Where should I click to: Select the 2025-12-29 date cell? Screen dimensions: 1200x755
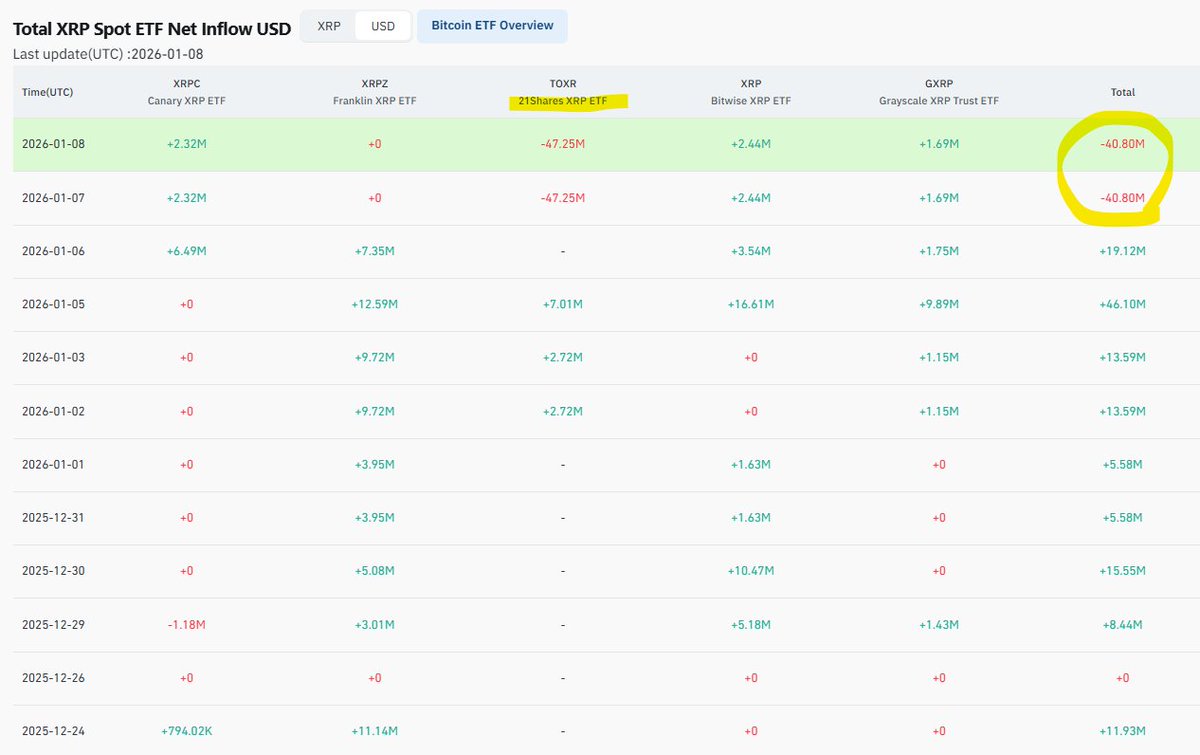point(54,624)
